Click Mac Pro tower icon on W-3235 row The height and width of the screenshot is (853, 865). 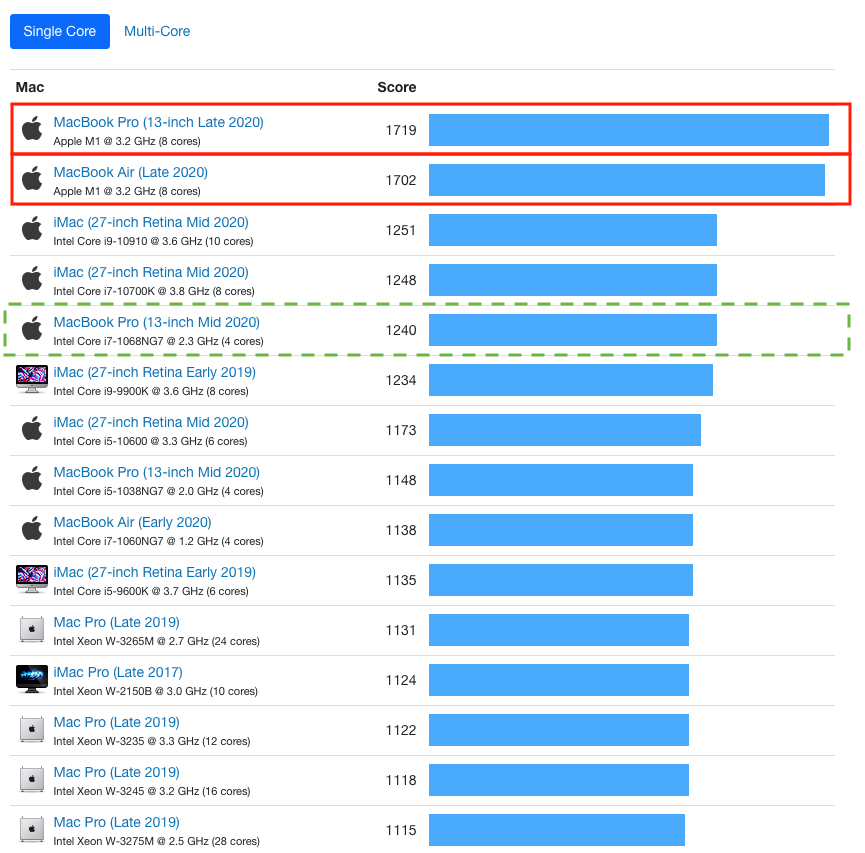(32, 729)
